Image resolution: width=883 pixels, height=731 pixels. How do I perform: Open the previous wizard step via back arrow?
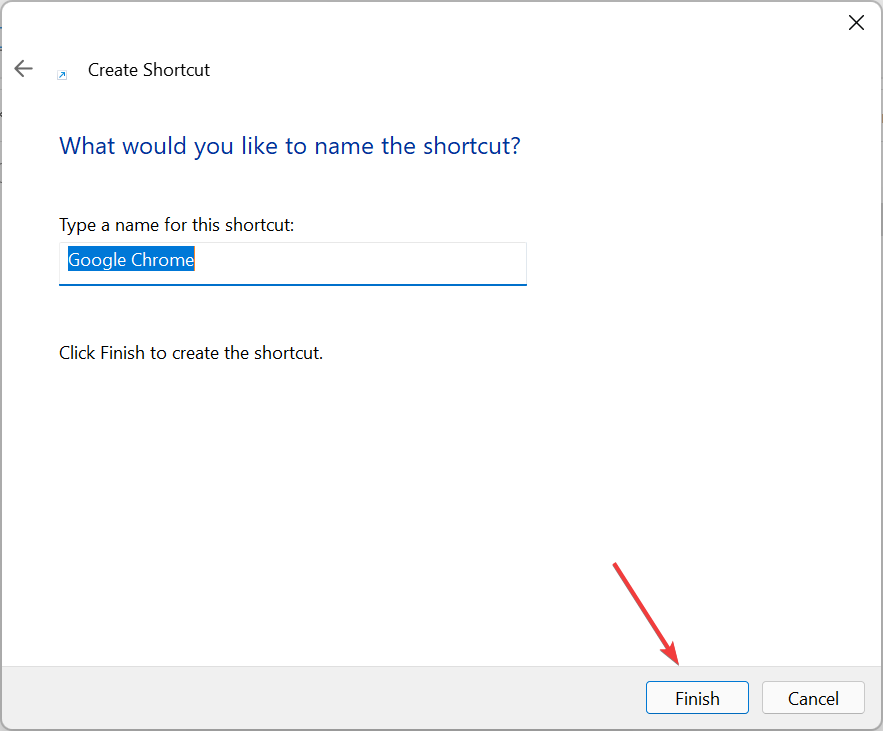pyautogui.click(x=23, y=68)
